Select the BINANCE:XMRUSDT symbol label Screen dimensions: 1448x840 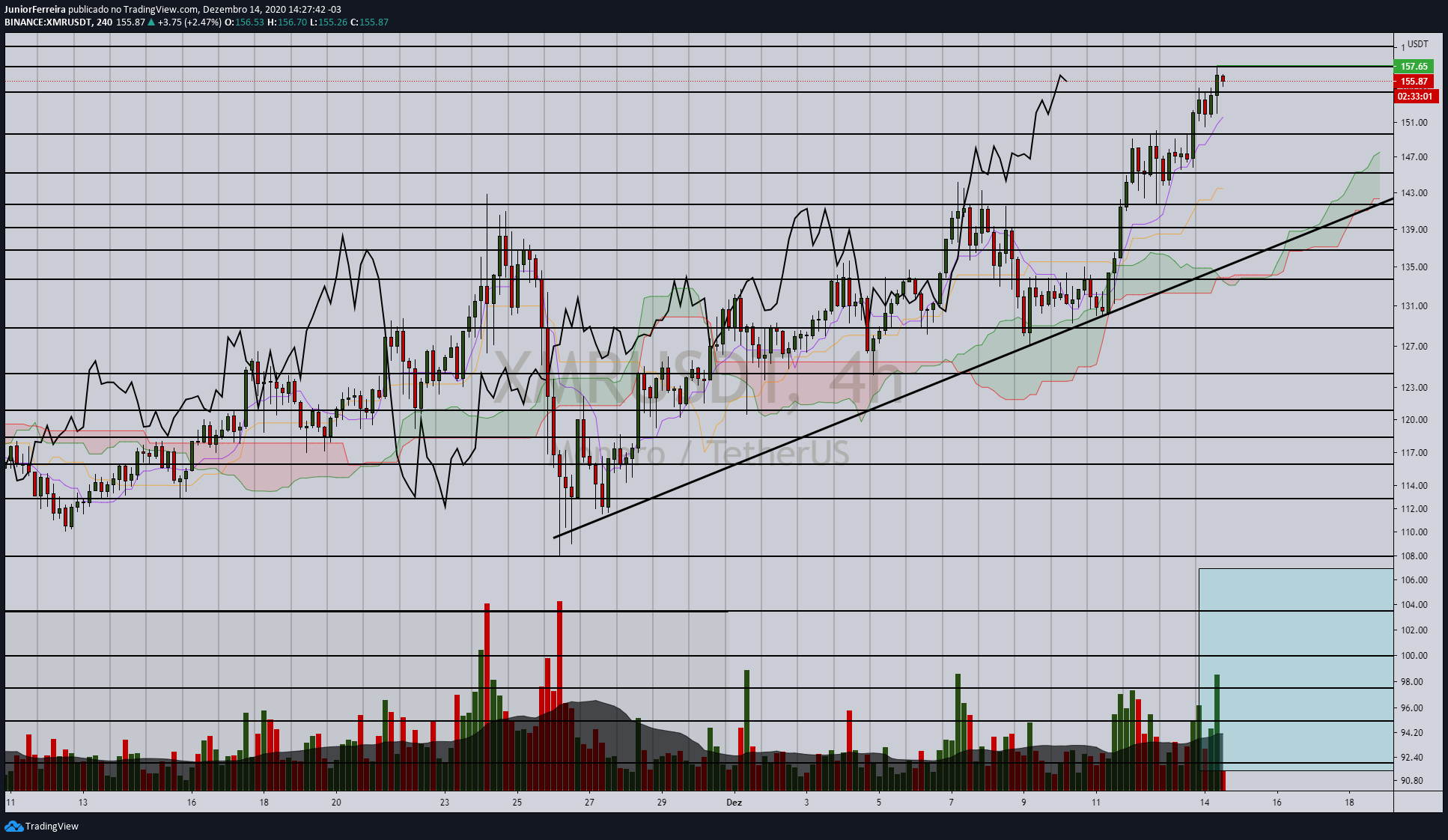coord(48,22)
